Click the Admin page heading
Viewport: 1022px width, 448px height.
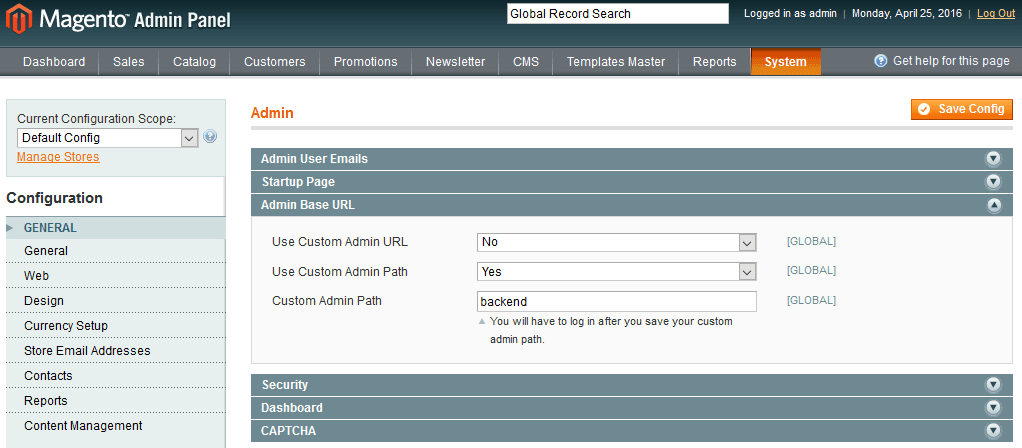272,113
